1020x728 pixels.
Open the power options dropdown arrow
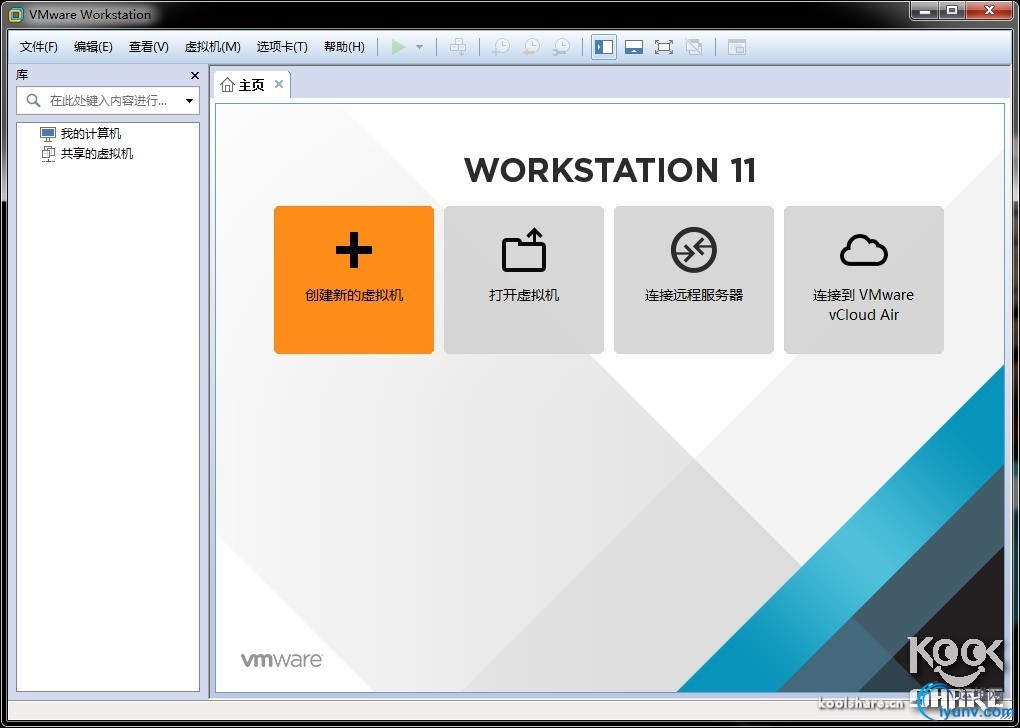tap(420, 47)
